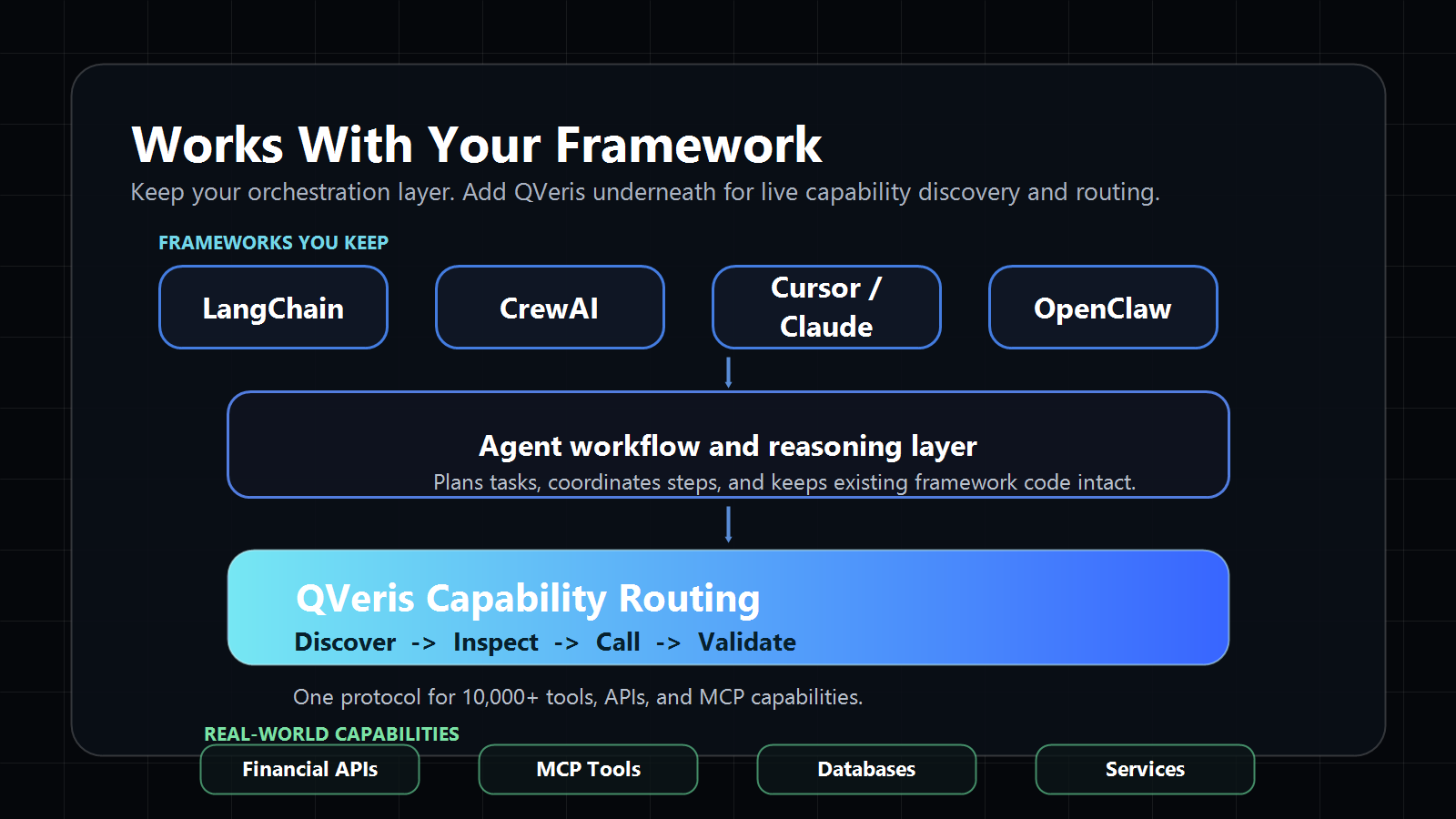
Task: Click the word 'Call' in the routing steps
Action: coord(618,642)
